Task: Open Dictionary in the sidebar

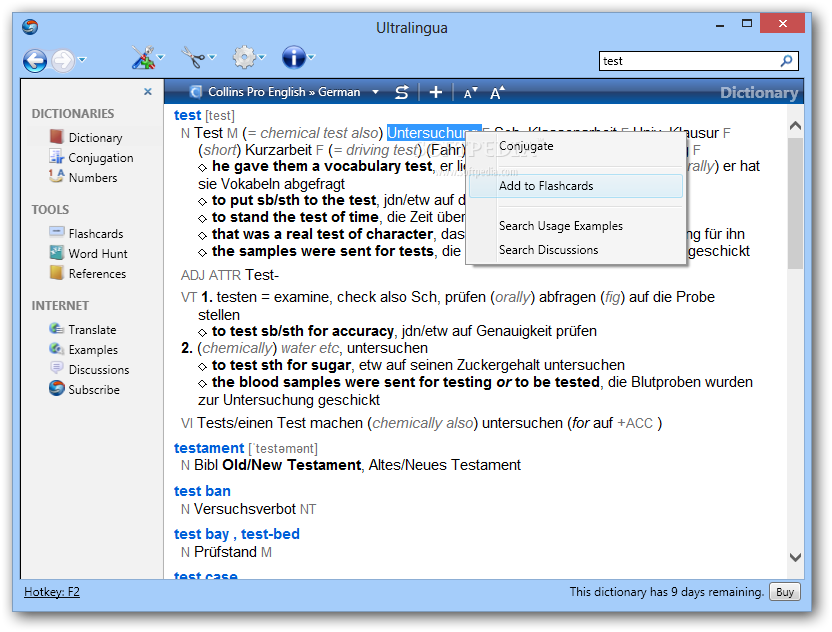Action: (x=86, y=137)
